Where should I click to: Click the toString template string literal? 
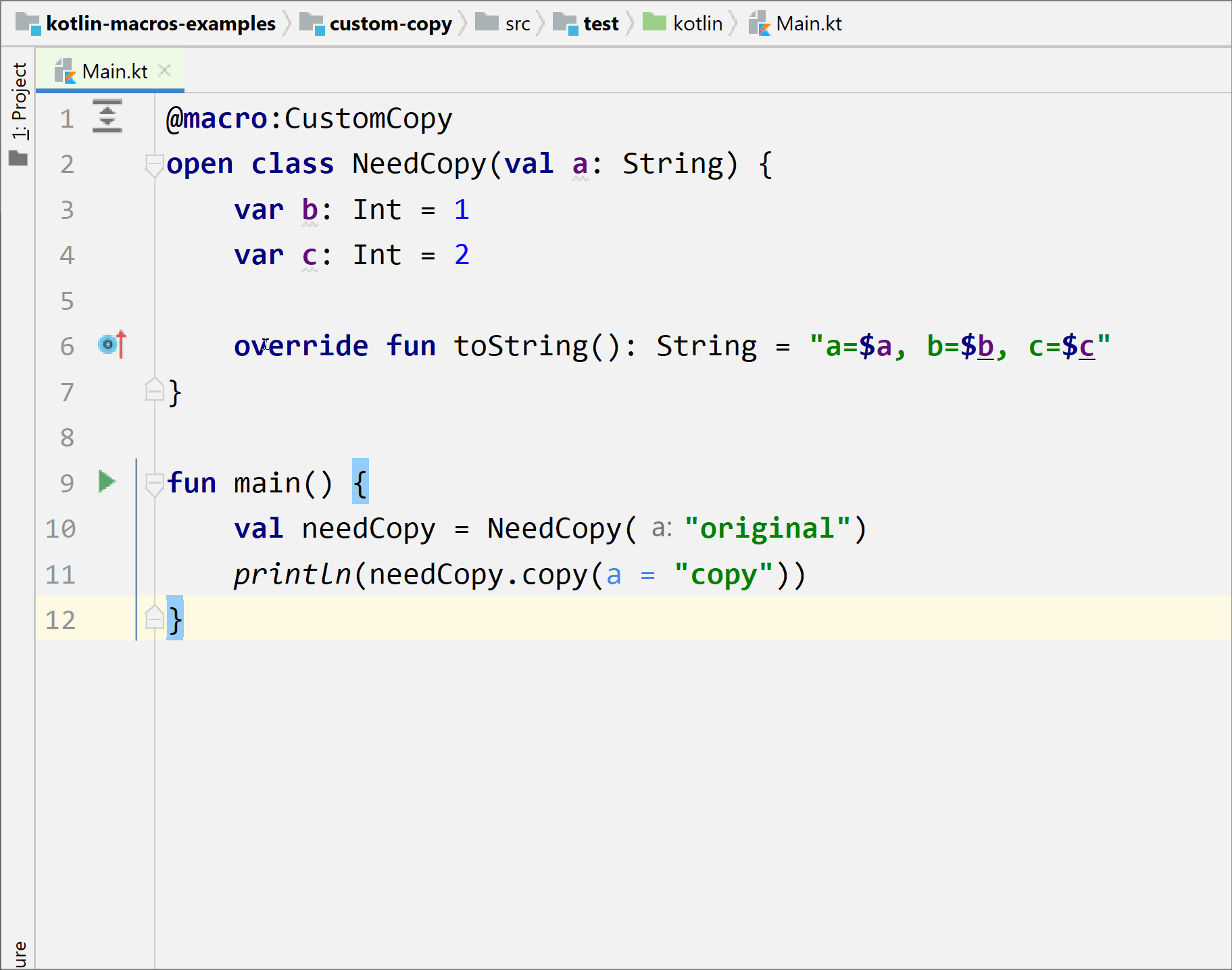pos(960,346)
